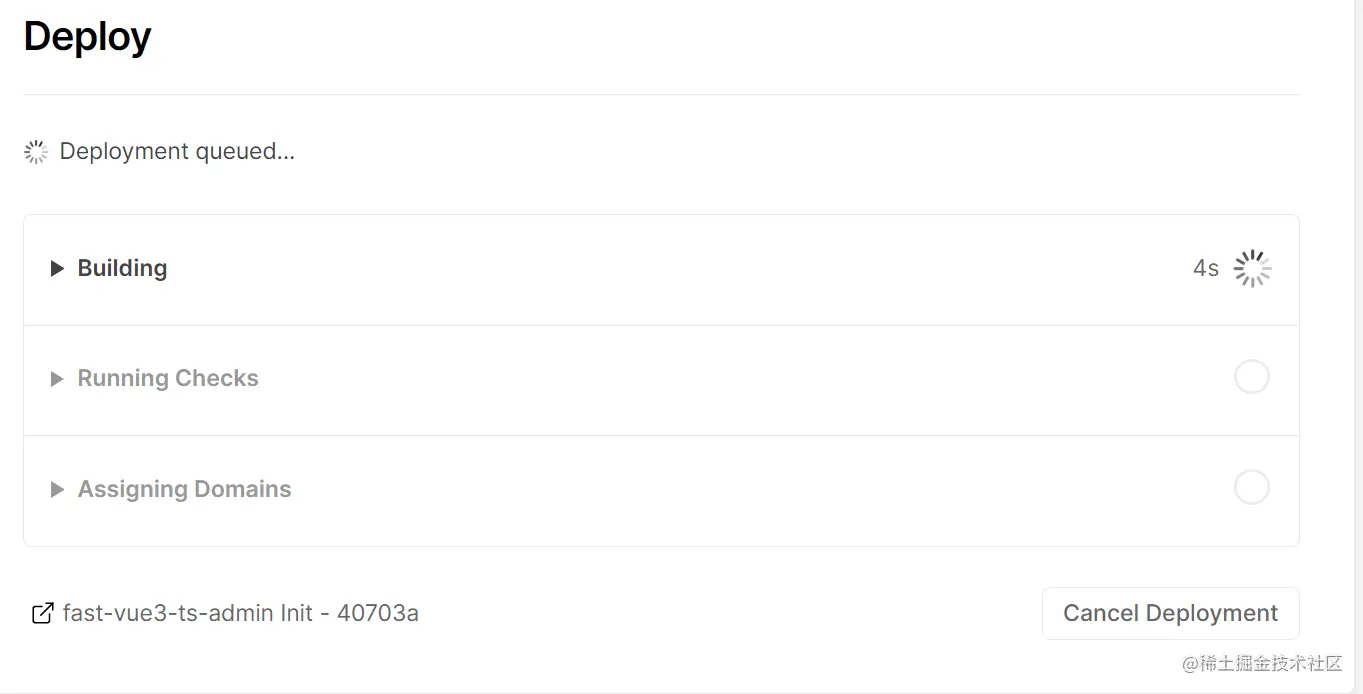Screen dimensions: 1363x694
Task: Click the pending indicator on Running Checks row
Action: tap(1251, 377)
